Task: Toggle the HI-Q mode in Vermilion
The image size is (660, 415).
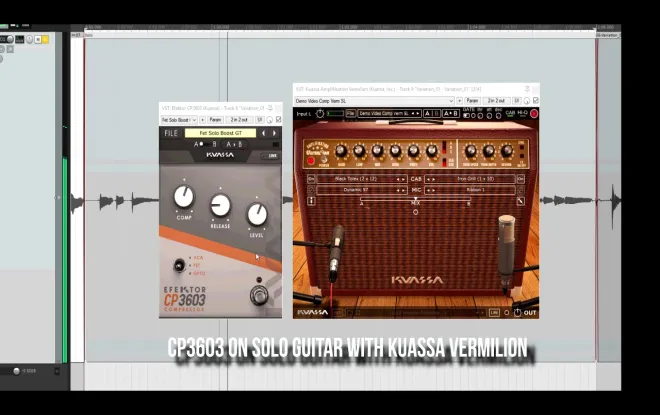Action: [x=522, y=113]
